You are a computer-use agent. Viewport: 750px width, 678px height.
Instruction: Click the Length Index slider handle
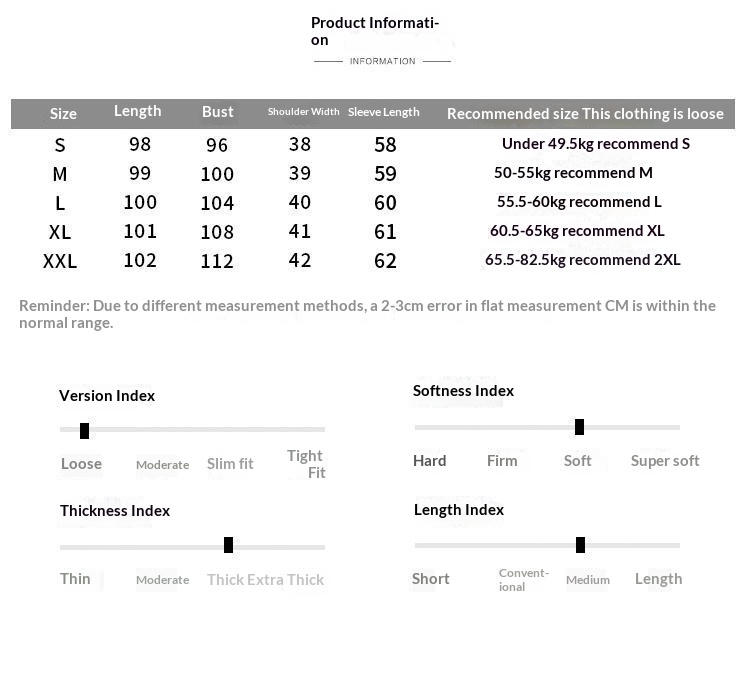pos(580,545)
